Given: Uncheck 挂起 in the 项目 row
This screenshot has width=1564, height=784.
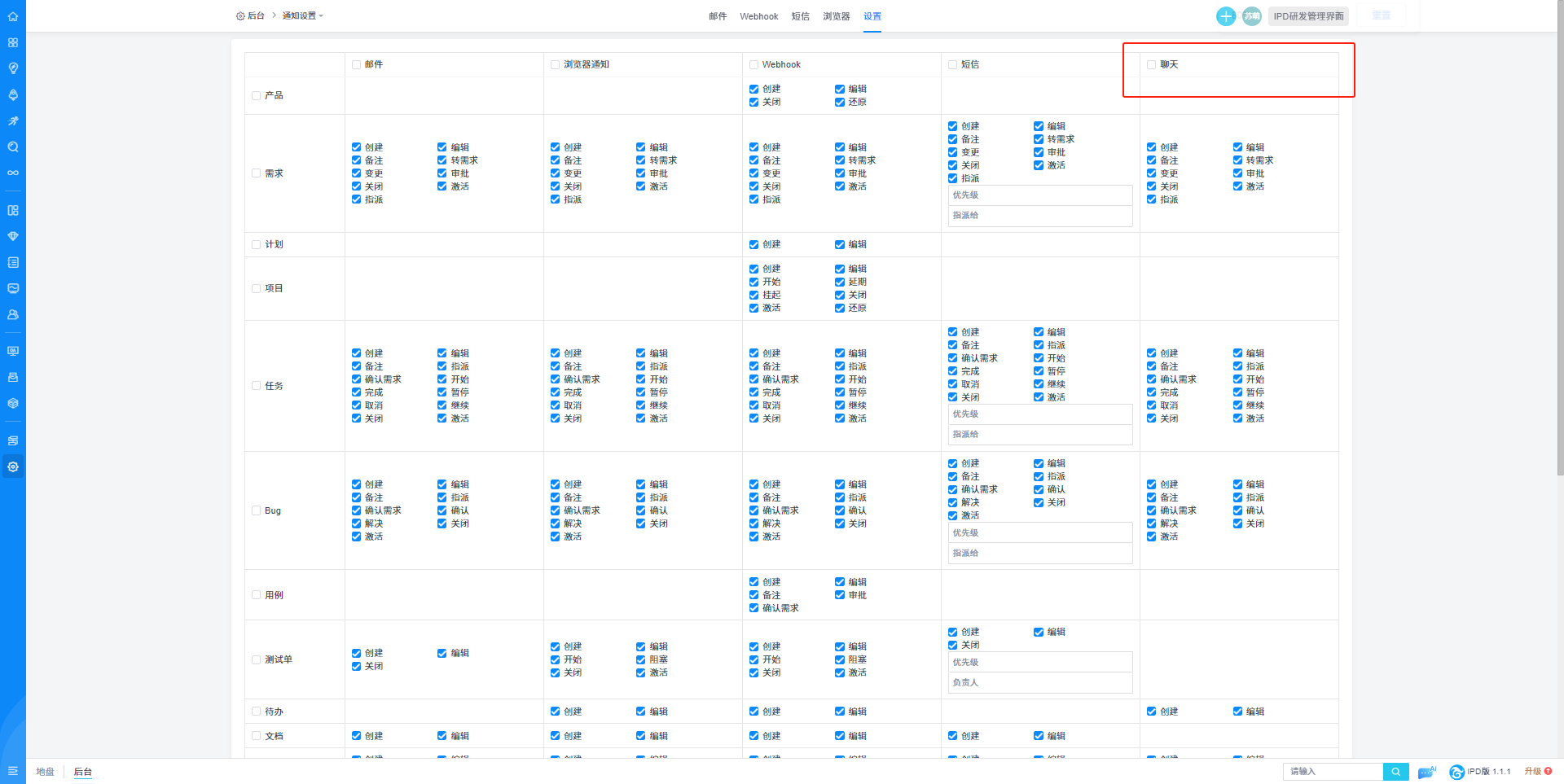Looking at the screenshot, I should 753,296.
